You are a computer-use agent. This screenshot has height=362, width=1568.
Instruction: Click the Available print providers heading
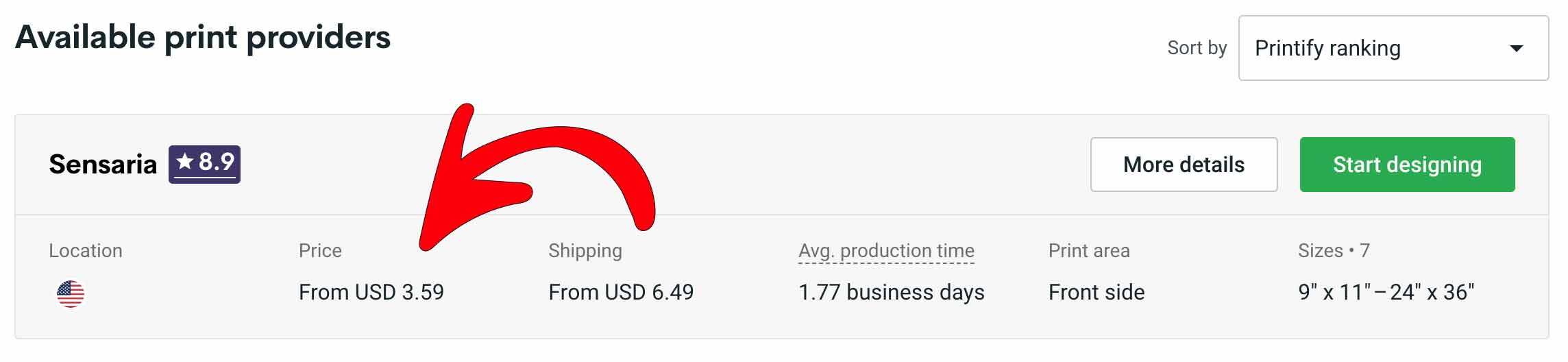coord(203,37)
